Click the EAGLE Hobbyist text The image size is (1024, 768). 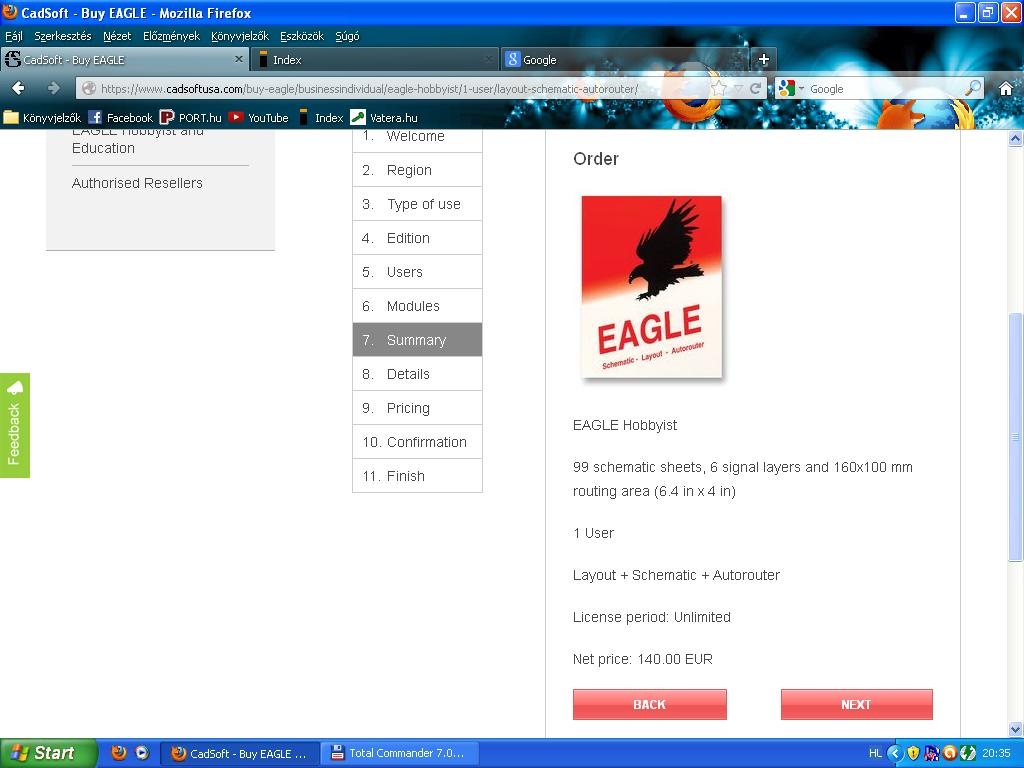[x=625, y=425]
